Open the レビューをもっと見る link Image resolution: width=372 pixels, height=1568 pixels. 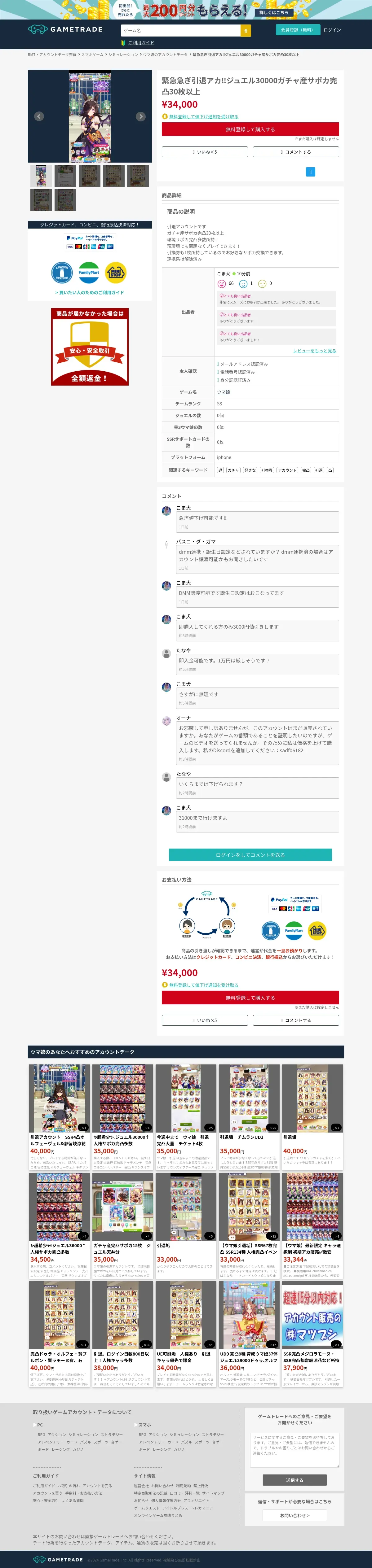pyautogui.click(x=314, y=351)
